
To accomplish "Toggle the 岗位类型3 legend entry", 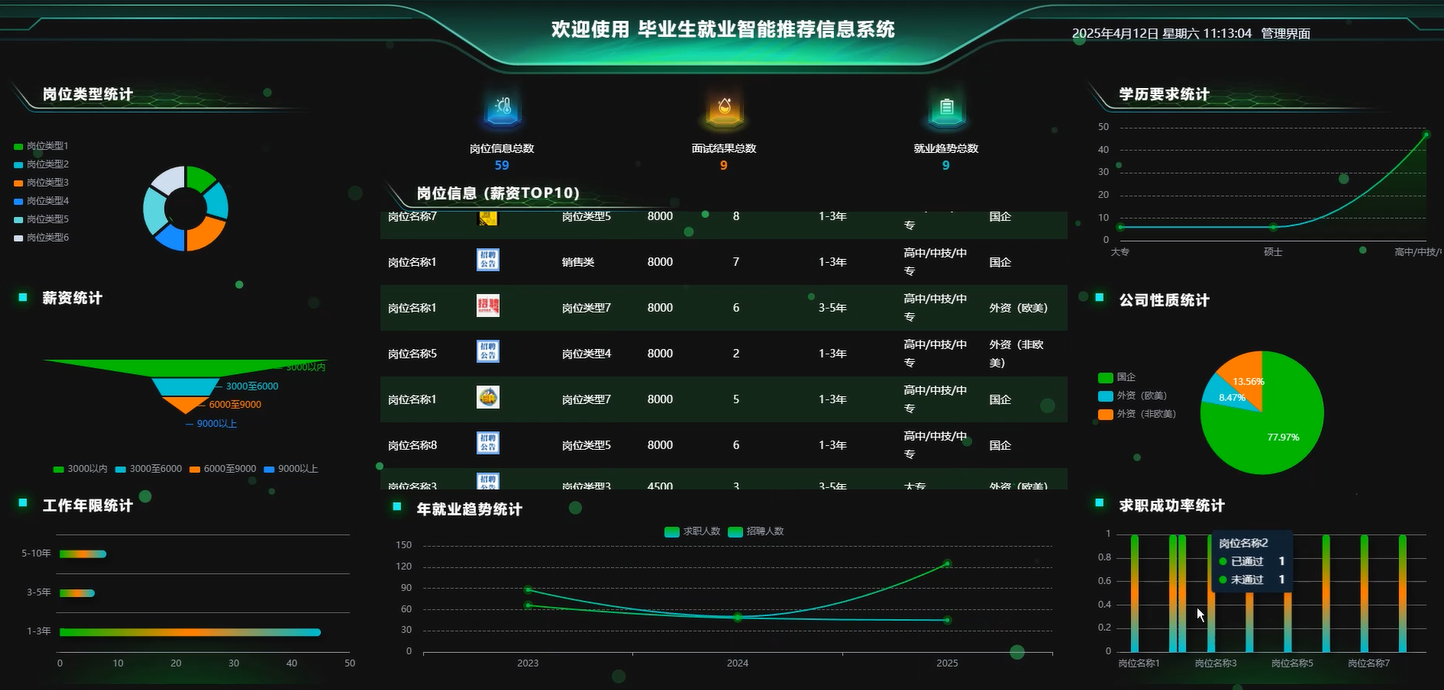I will point(41,182).
